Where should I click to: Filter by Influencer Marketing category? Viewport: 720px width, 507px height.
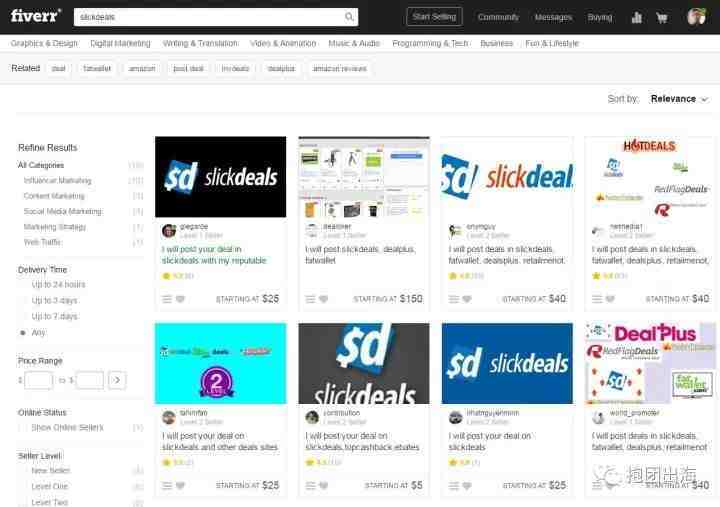(x=57, y=180)
